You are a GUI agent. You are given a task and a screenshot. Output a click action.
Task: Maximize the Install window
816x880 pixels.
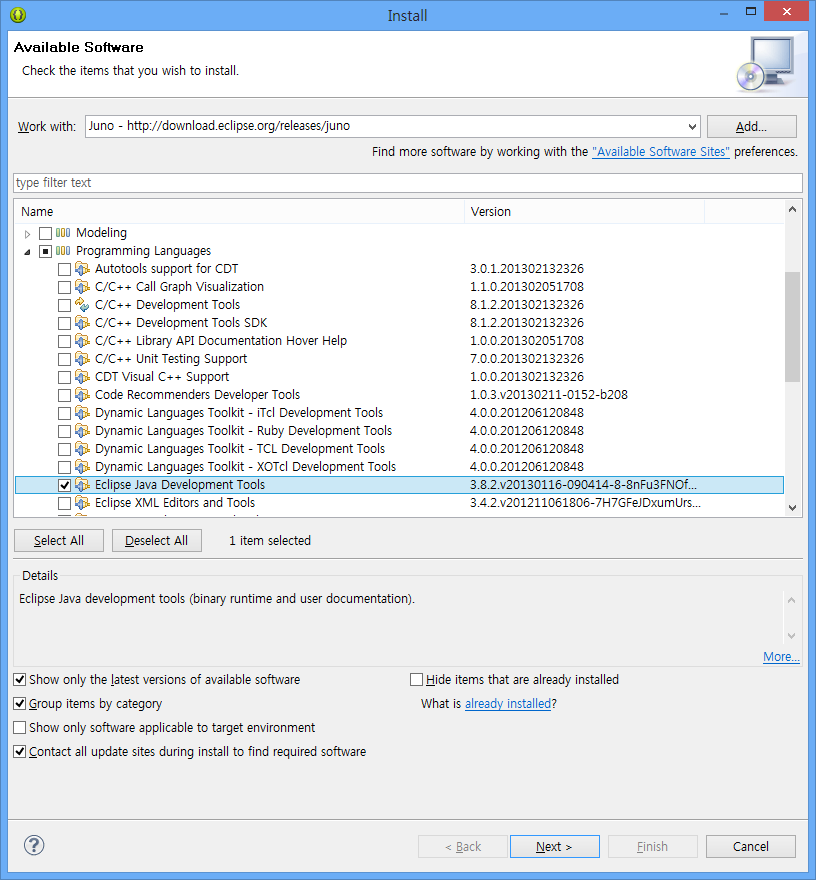click(751, 11)
